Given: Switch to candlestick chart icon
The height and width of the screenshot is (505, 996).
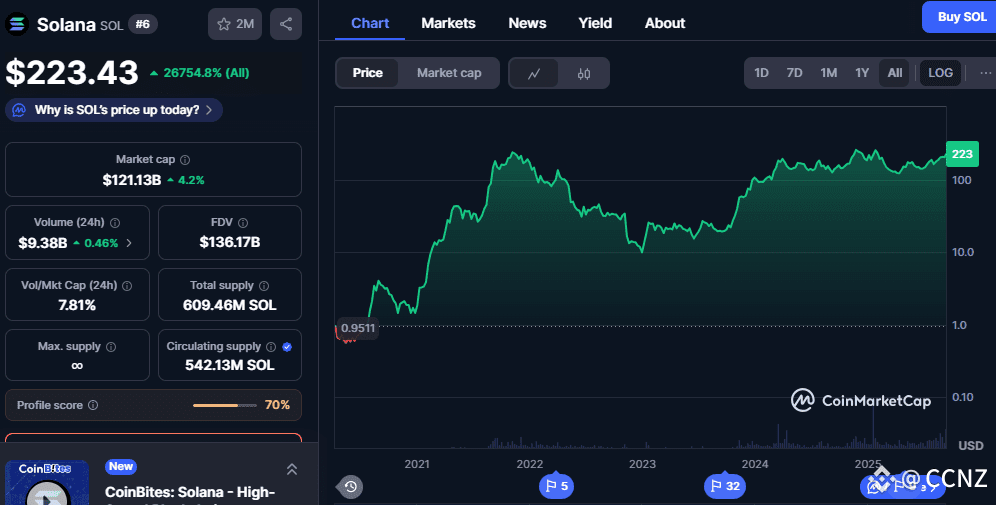Looking at the screenshot, I should tap(584, 73).
